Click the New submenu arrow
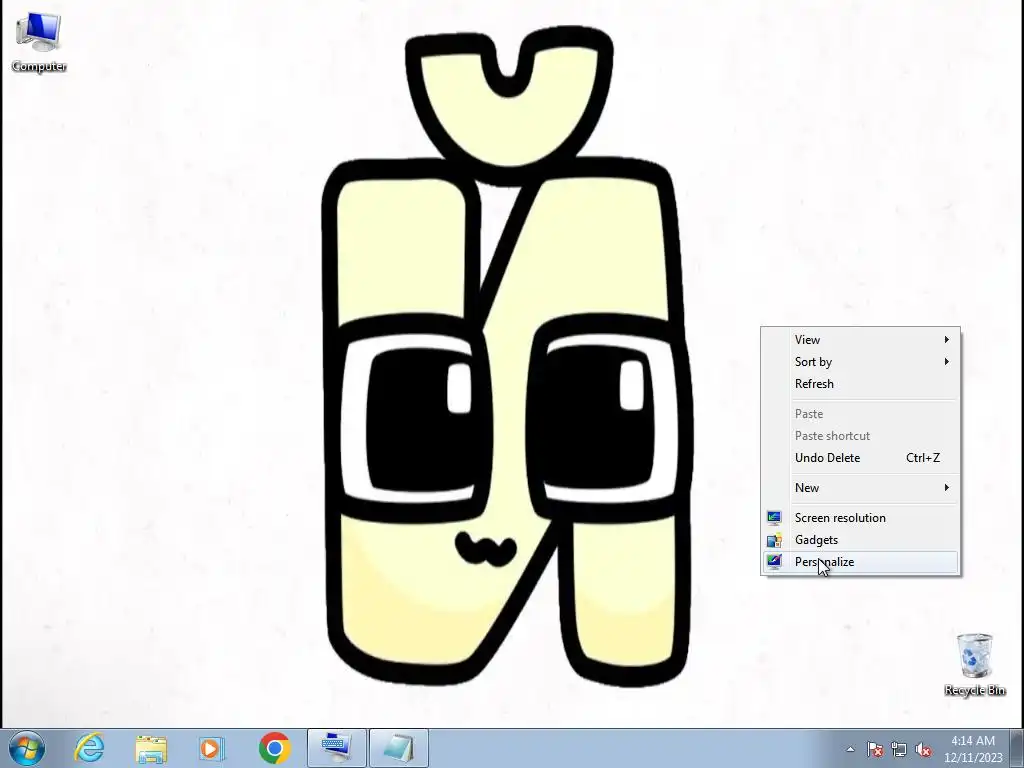The height and width of the screenshot is (768, 1024). pyautogui.click(x=946, y=488)
